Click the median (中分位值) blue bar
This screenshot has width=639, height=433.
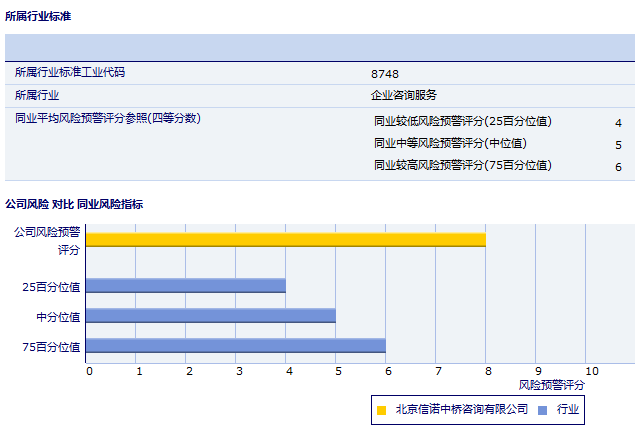[x=210, y=316]
